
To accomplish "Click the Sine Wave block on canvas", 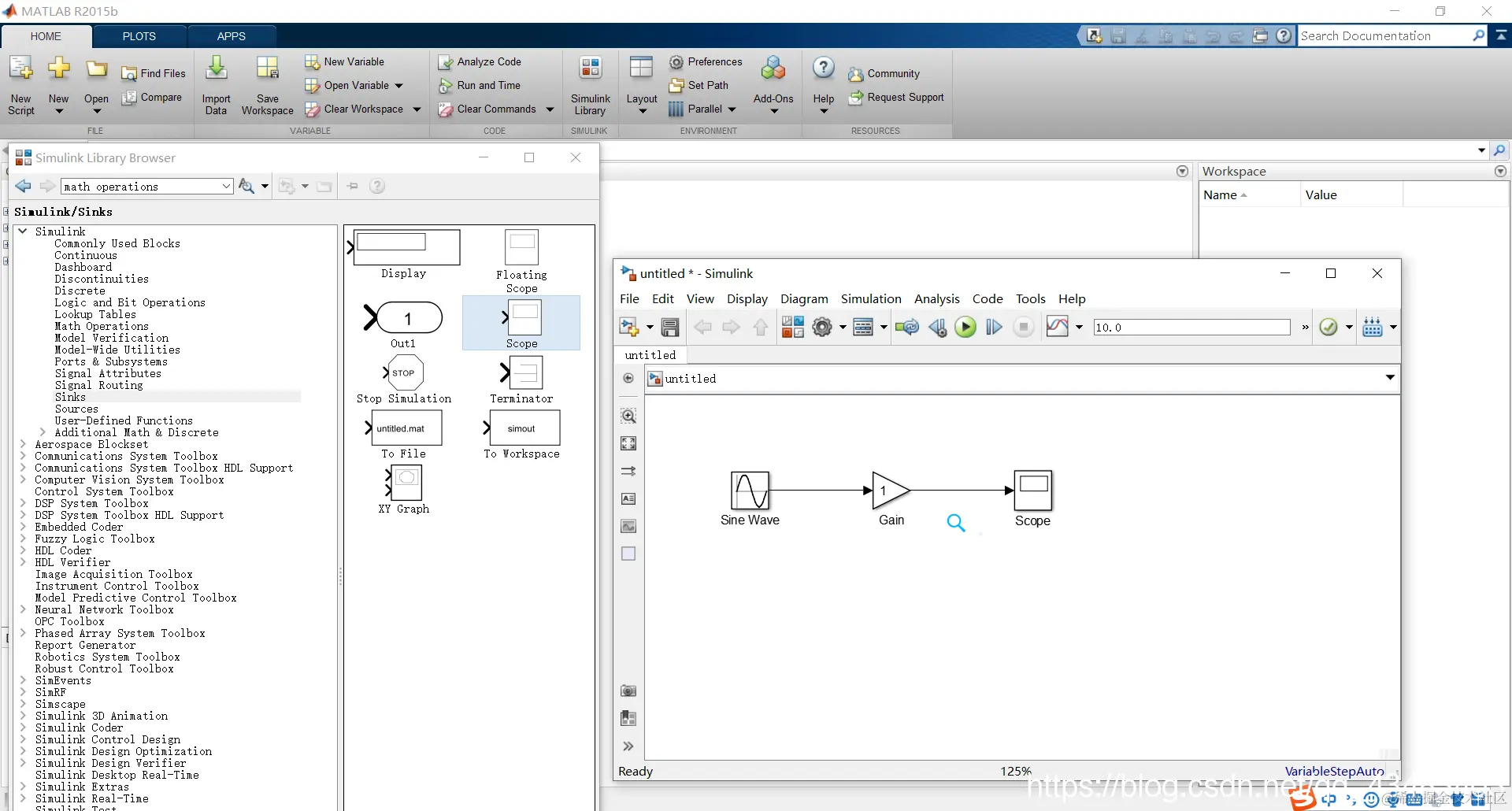I will coord(750,490).
